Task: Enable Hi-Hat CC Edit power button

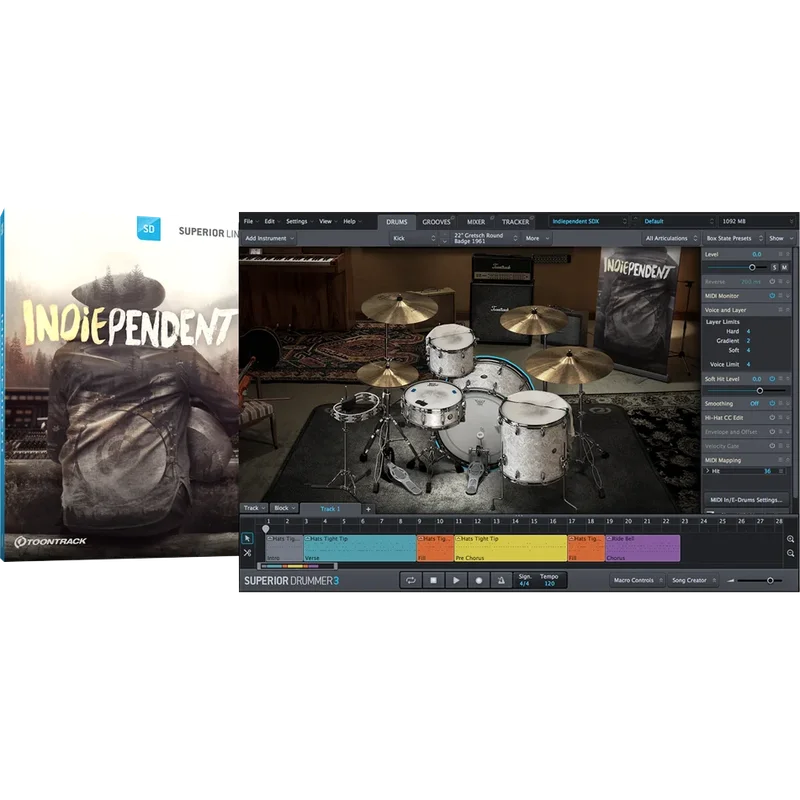Action: [772, 417]
